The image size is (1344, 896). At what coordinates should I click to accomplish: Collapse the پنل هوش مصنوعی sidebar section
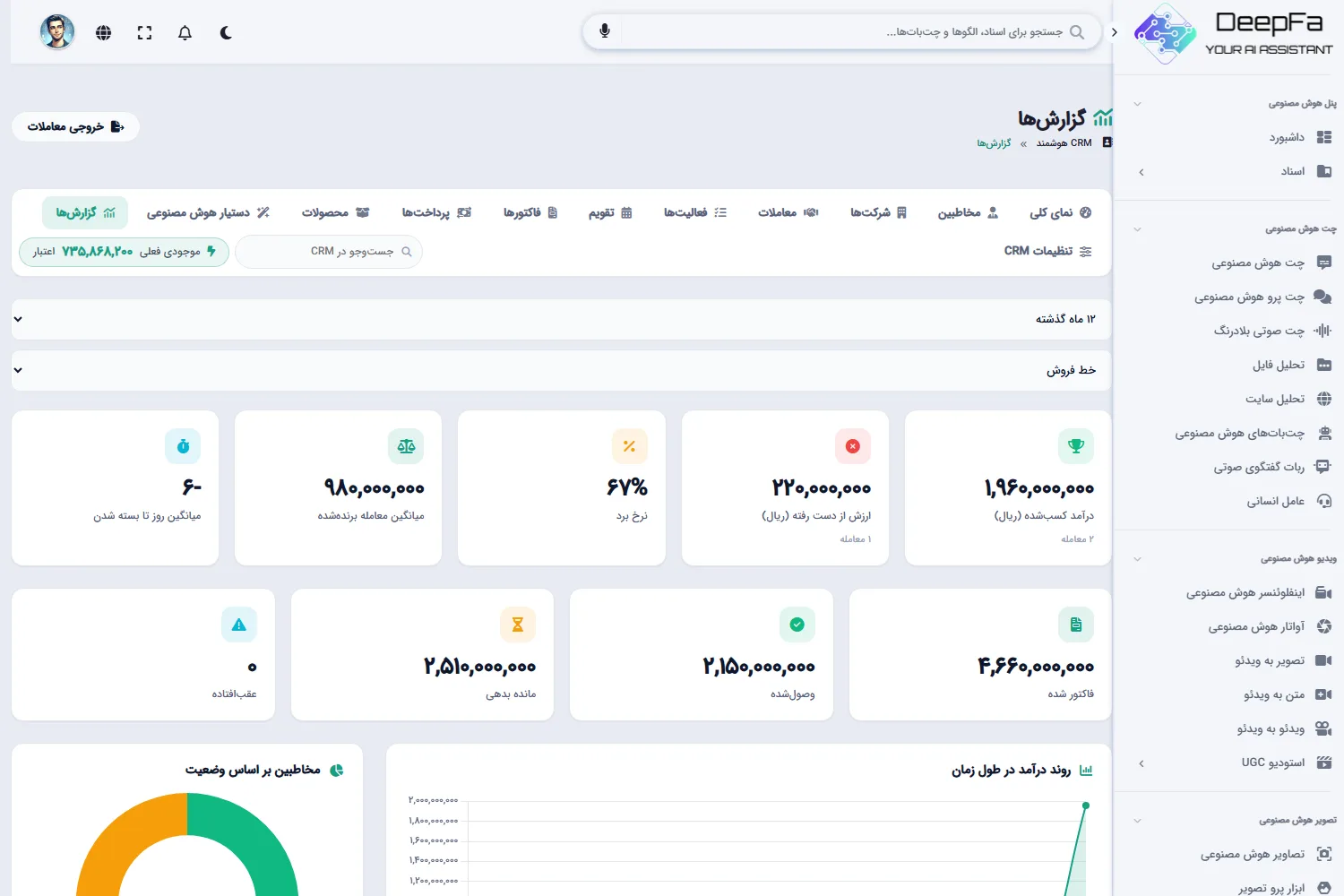[x=1137, y=104]
